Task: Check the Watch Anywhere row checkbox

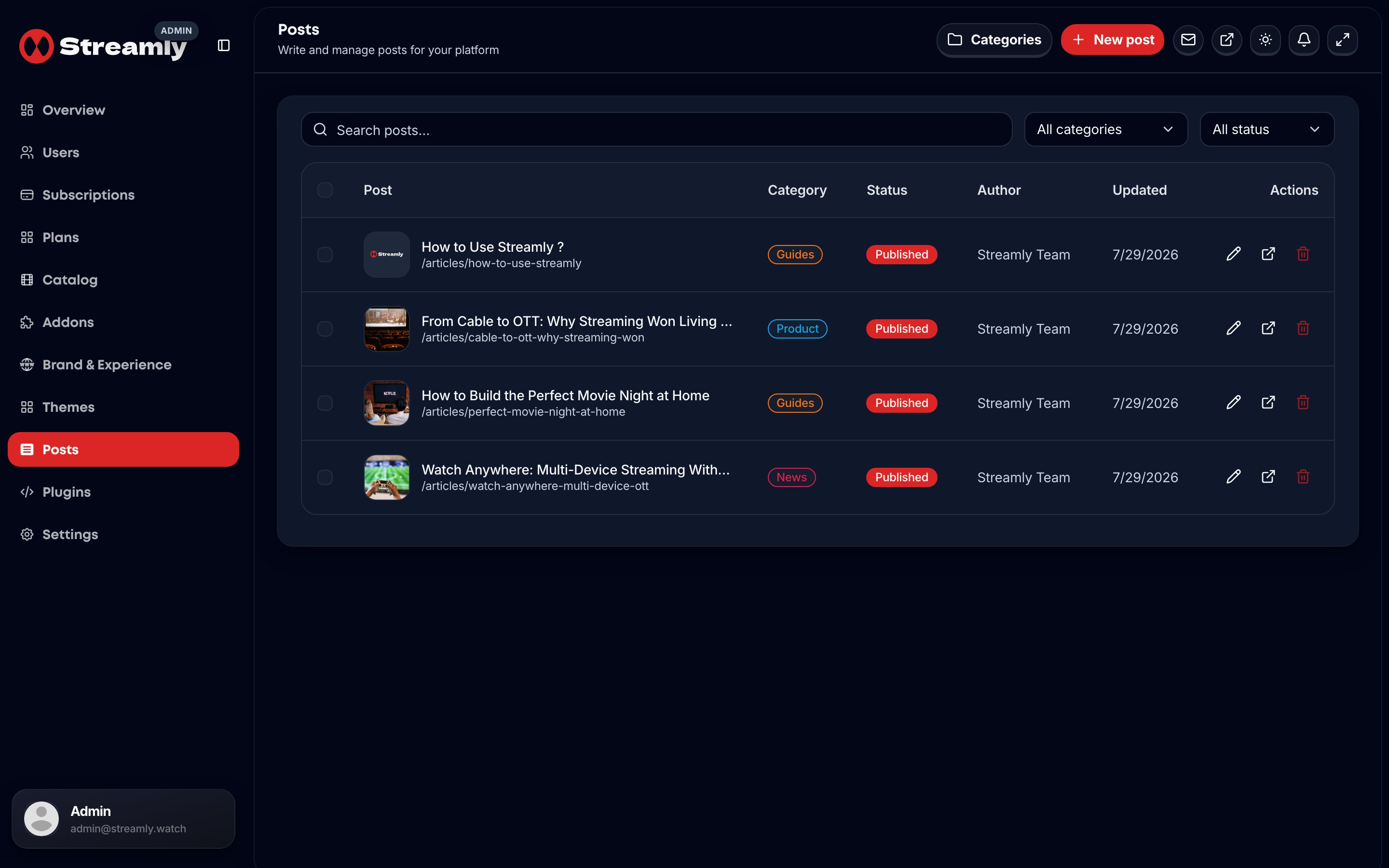Action: [x=325, y=477]
